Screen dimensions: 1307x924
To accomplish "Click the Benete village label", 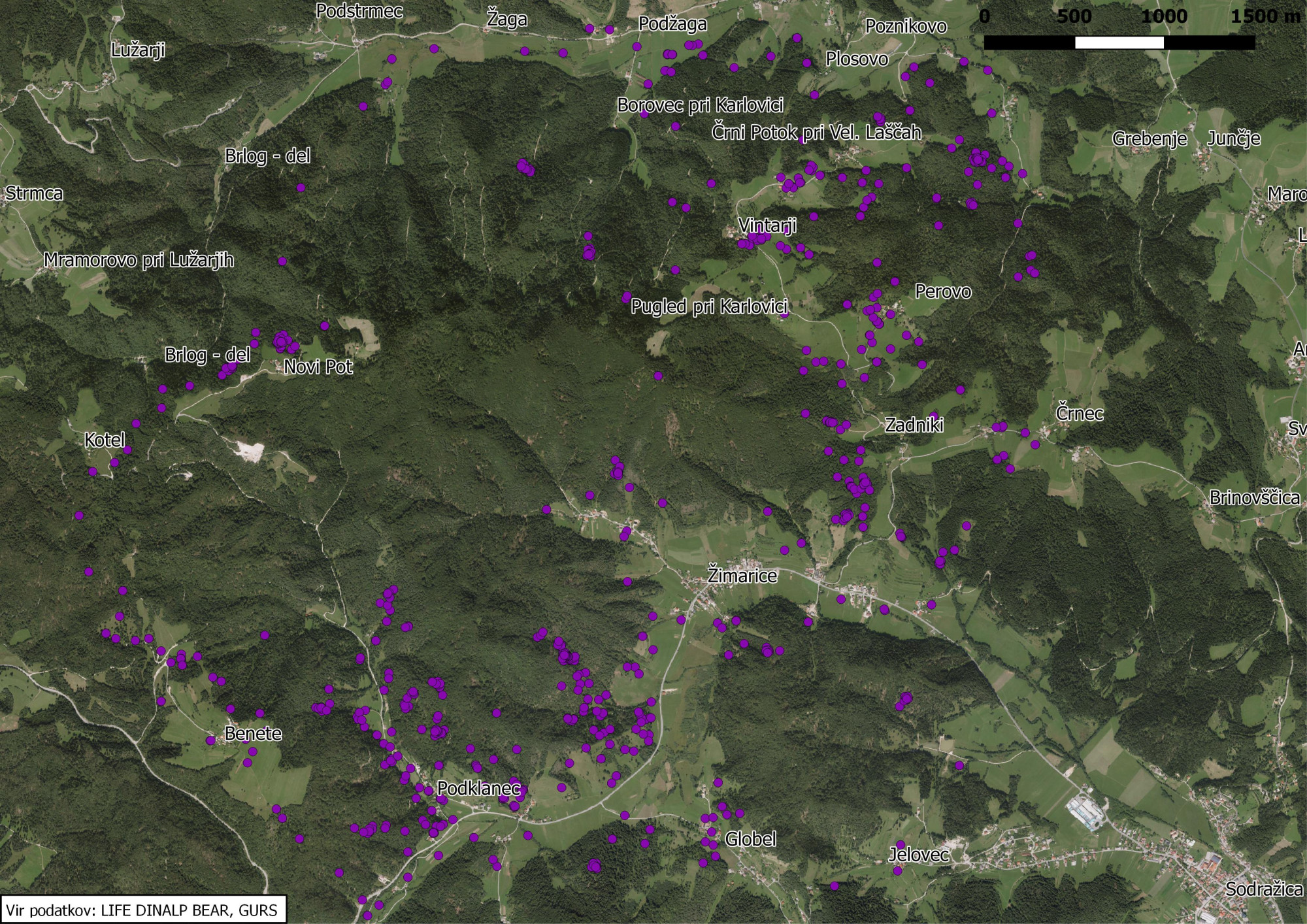I will click(x=253, y=734).
